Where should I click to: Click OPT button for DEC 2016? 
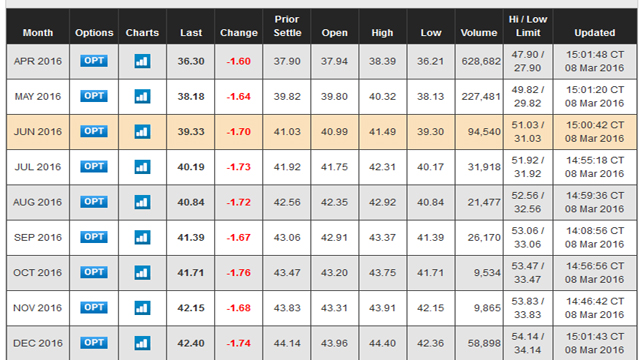[94, 342]
